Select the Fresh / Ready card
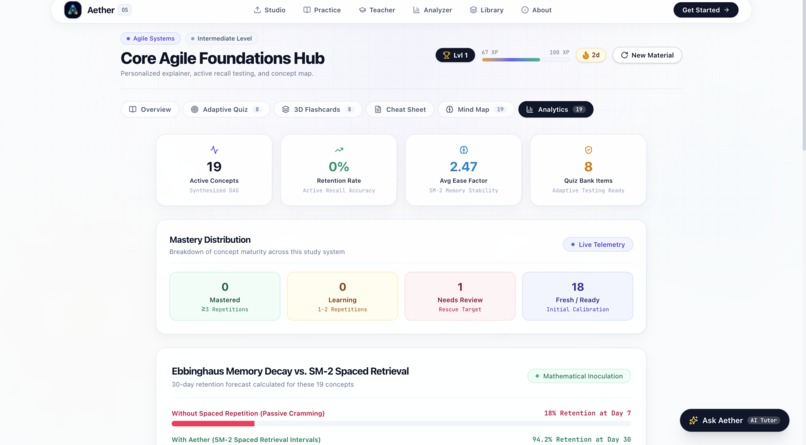Viewport: 806px width, 445px height. pos(578,296)
